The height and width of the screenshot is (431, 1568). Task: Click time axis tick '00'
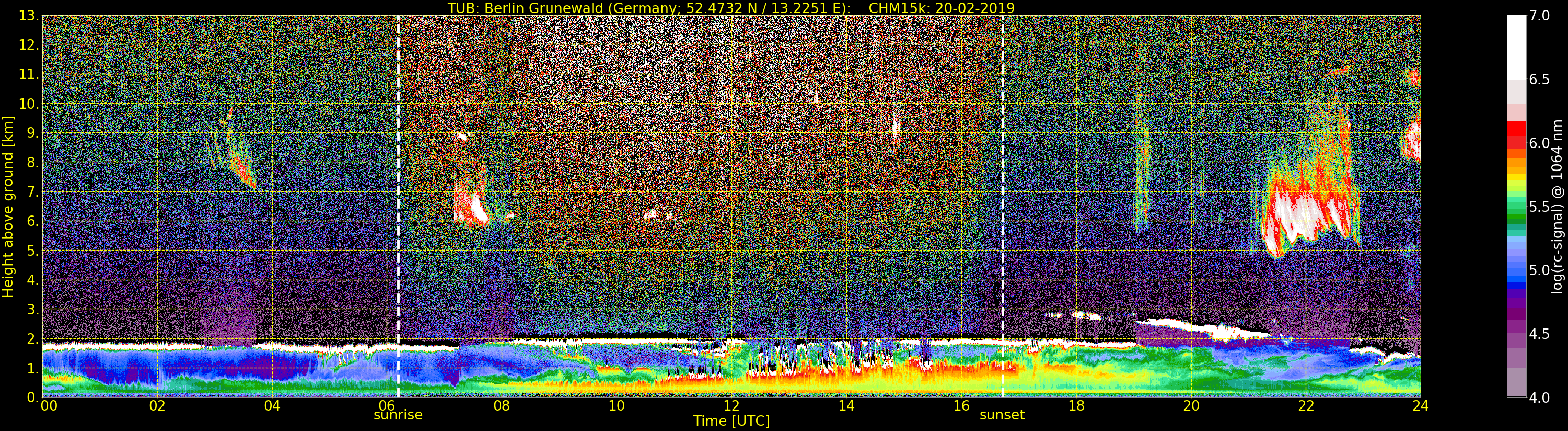pyautogui.click(x=49, y=405)
